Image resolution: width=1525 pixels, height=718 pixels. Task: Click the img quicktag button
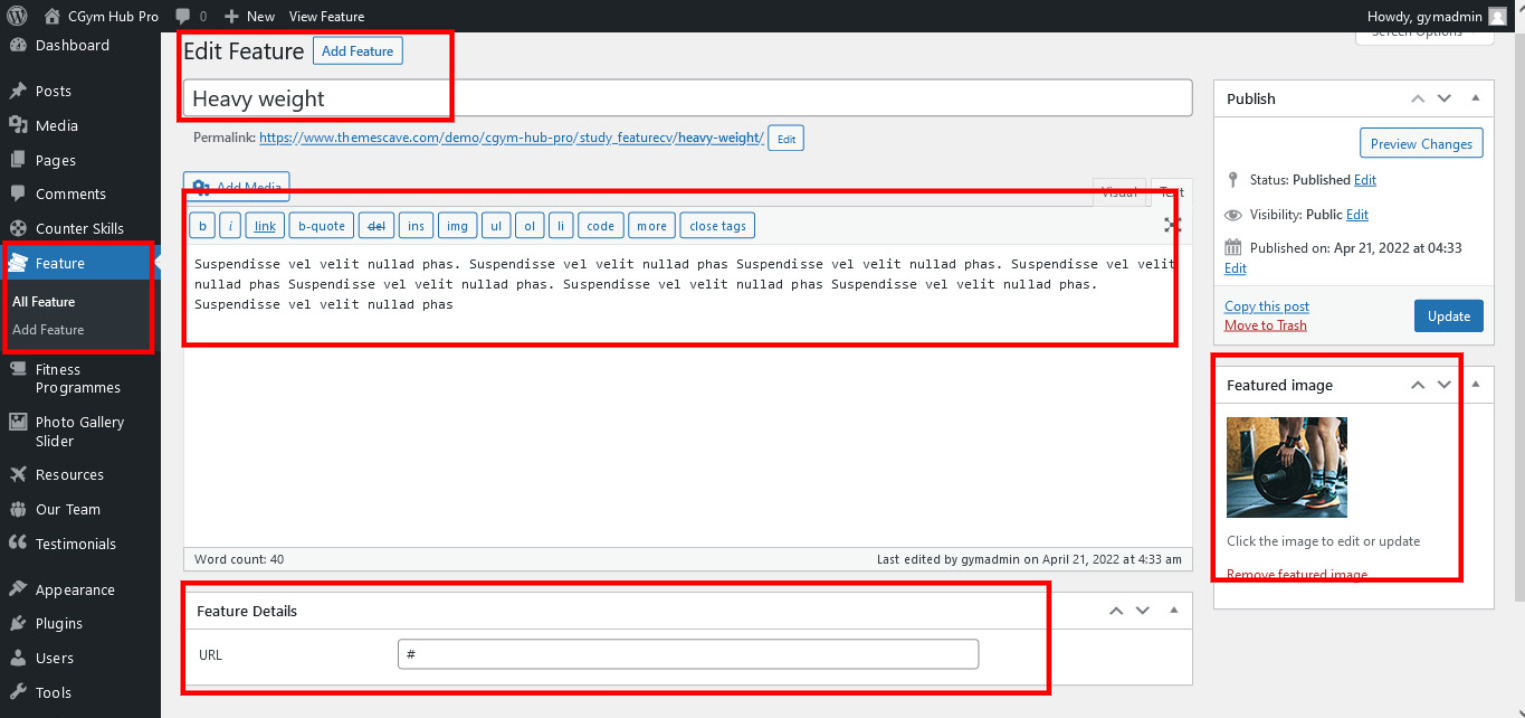457,226
